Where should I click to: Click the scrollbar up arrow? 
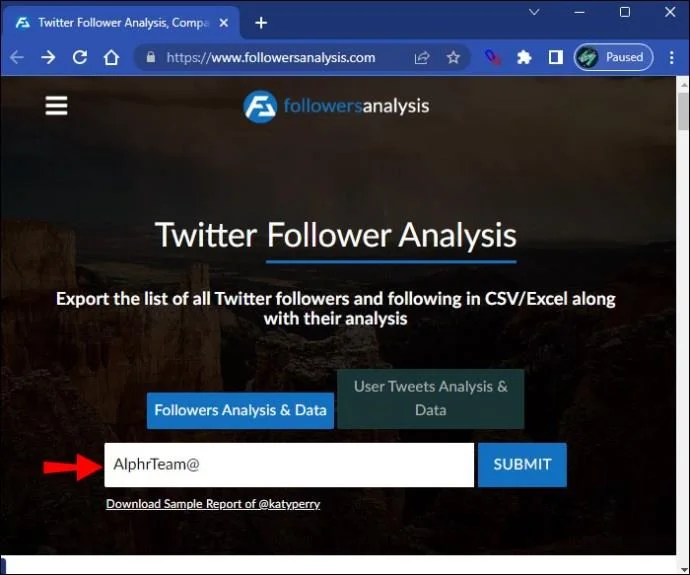[683, 84]
